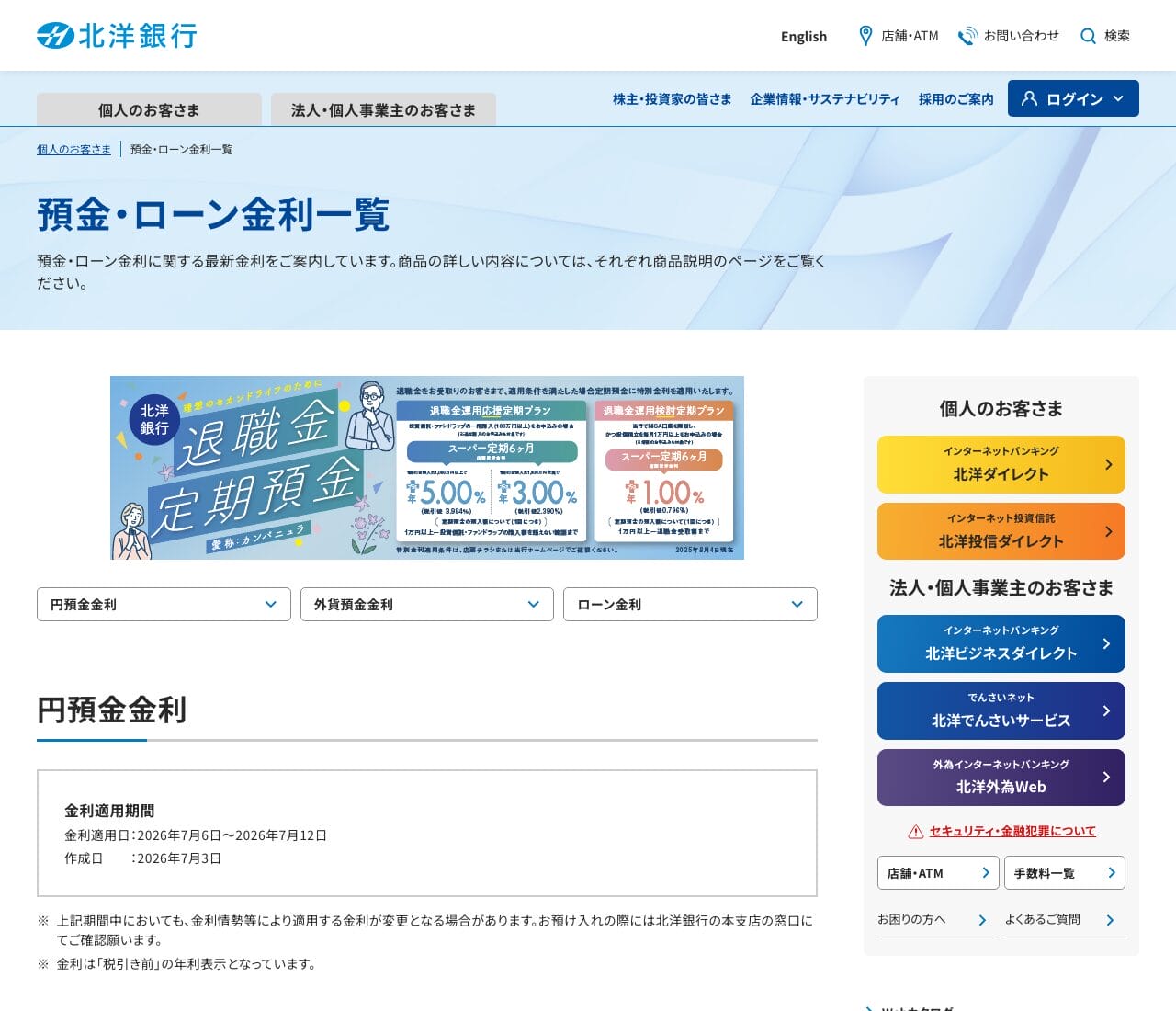This screenshot has width=1176, height=1011.
Task: Click the chevron beside お困りの方へ
Action: coord(982,920)
